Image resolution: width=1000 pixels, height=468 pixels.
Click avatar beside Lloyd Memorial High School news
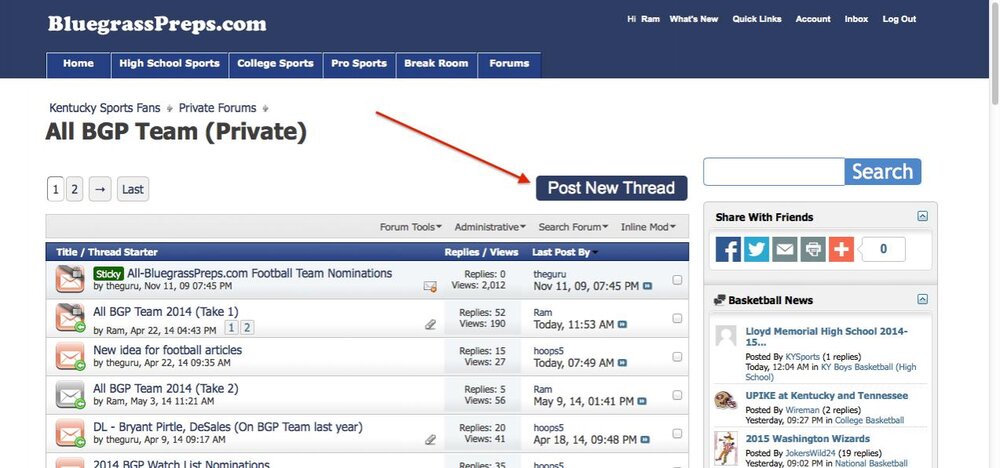(x=726, y=336)
